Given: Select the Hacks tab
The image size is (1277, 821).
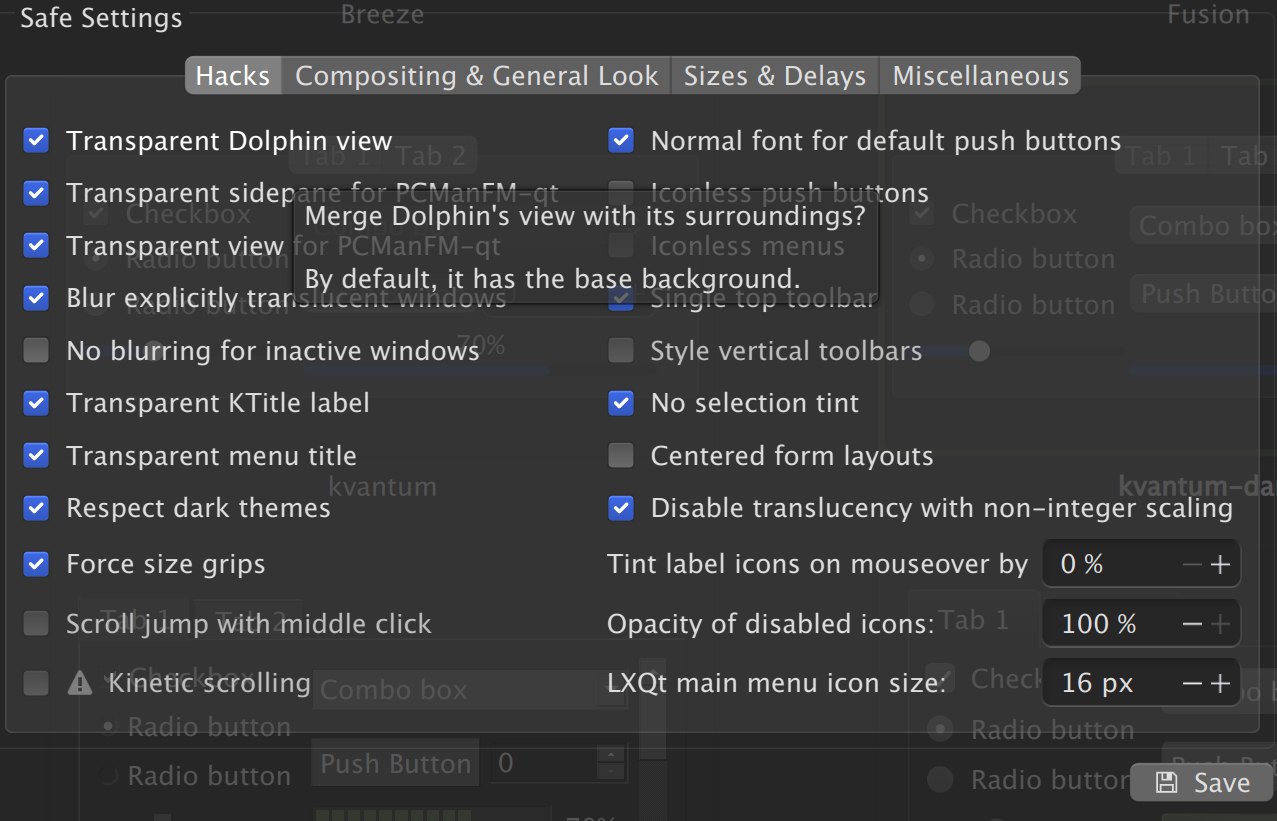Looking at the screenshot, I should (233, 76).
